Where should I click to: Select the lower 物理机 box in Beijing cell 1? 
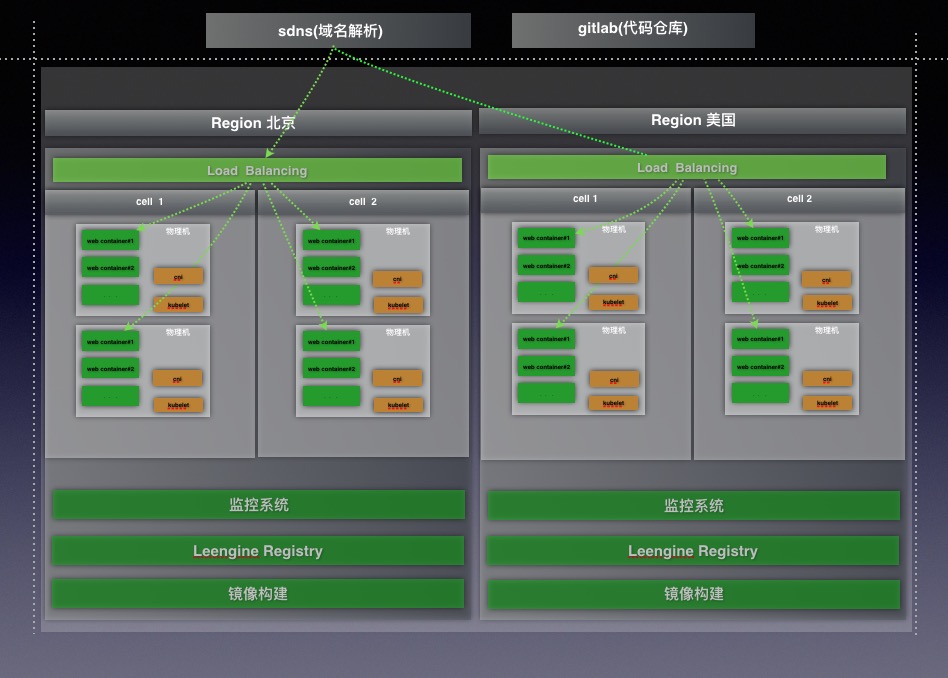pyautogui.click(x=143, y=370)
